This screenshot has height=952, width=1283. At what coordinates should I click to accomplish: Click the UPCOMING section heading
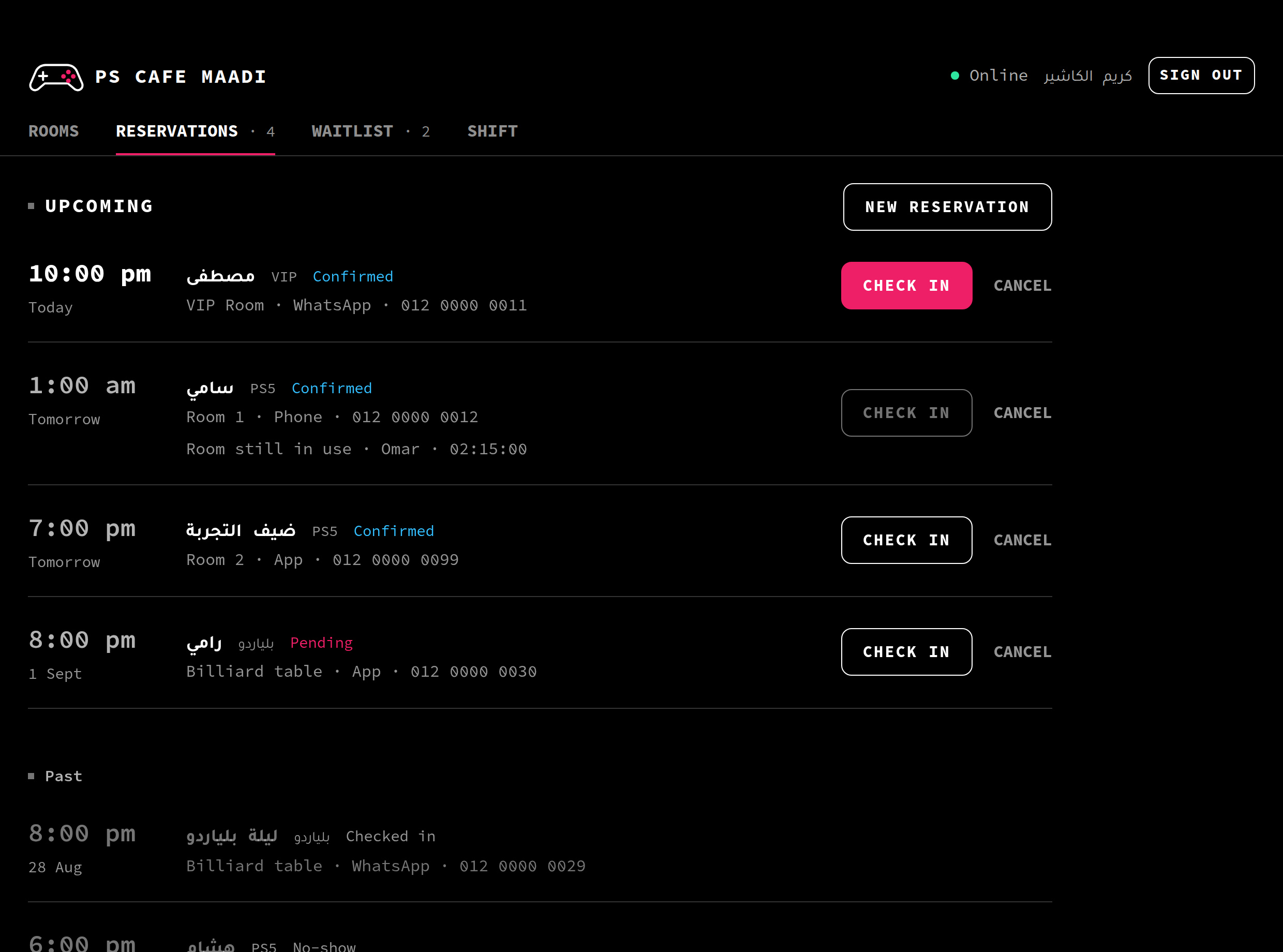coord(99,206)
